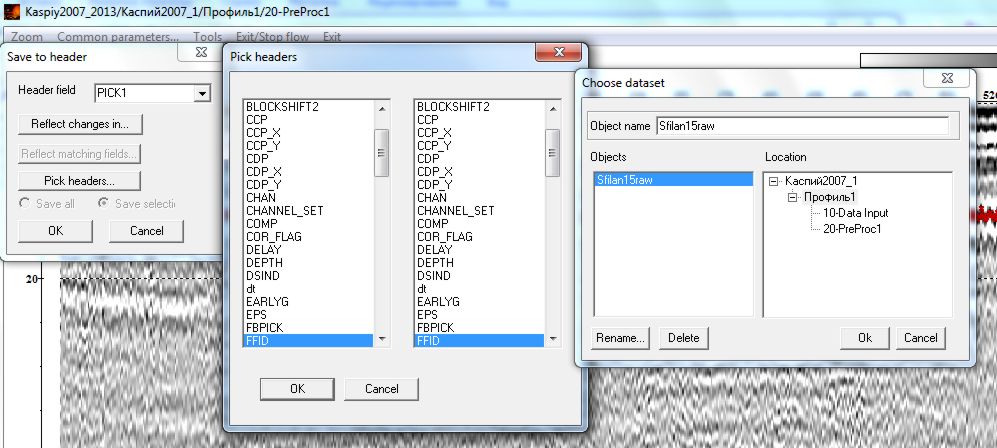The height and width of the screenshot is (448, 997).
Task: Click the Exit menu item
Action: click(332, 37)
